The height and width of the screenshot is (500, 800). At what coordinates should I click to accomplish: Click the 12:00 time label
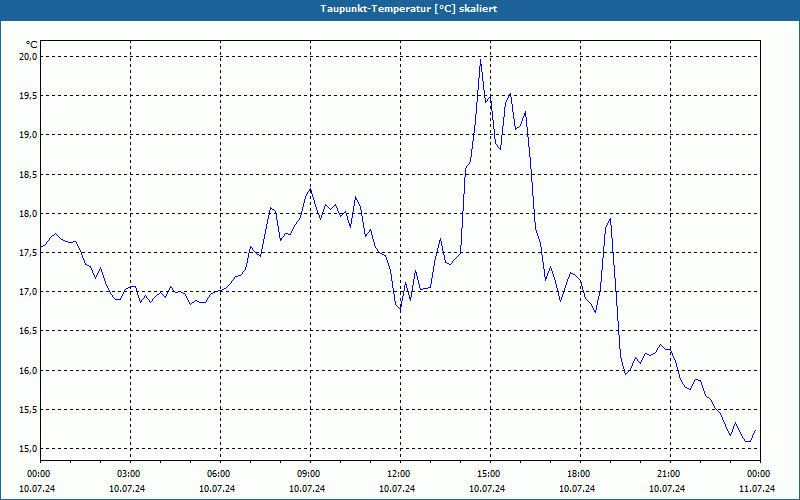[400, 474]
